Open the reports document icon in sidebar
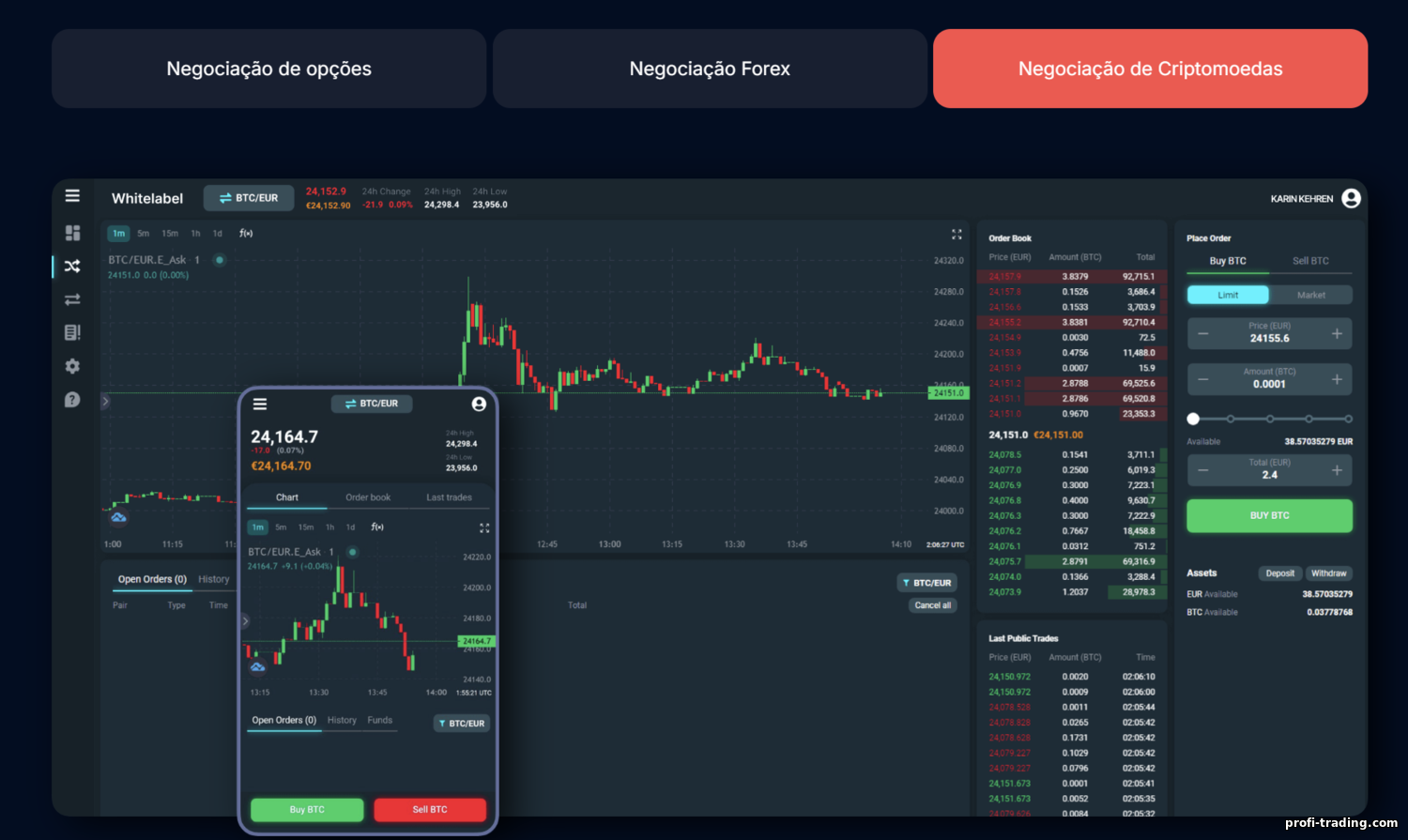This screenshot has width=1408, height=840. (72, 332)
